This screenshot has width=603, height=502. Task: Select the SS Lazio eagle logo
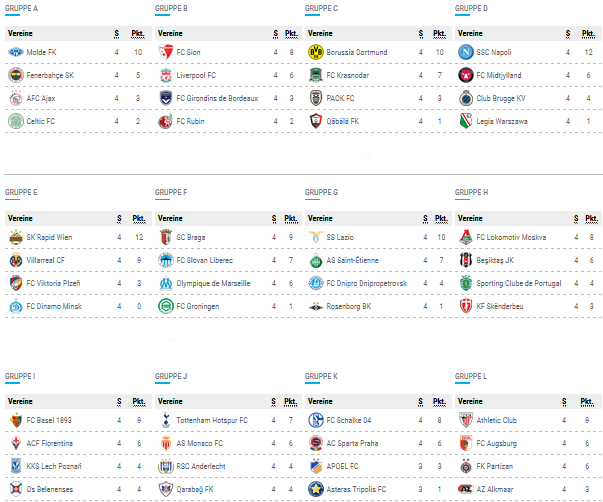pyautogui.click(x=315, y=237)
